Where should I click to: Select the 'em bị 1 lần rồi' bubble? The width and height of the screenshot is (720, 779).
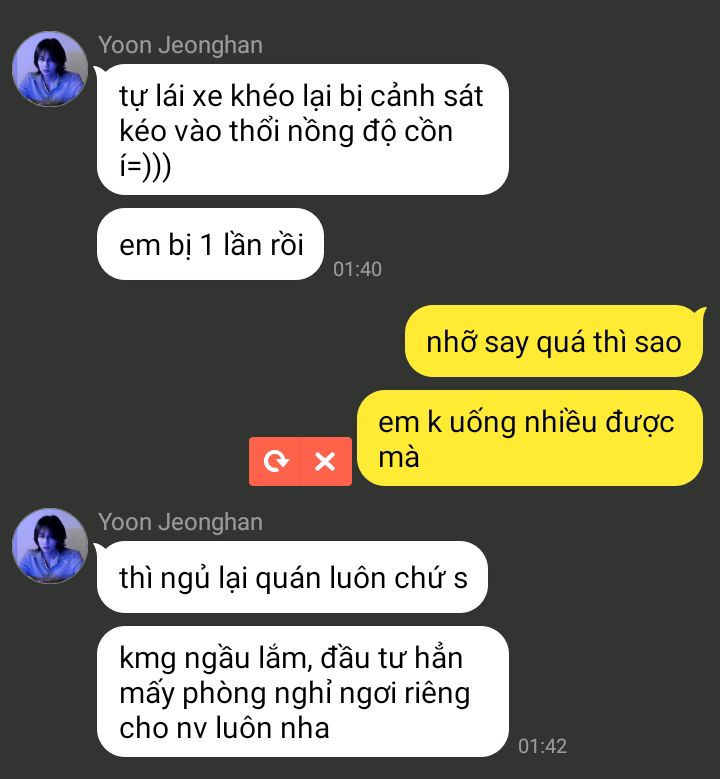210,244
